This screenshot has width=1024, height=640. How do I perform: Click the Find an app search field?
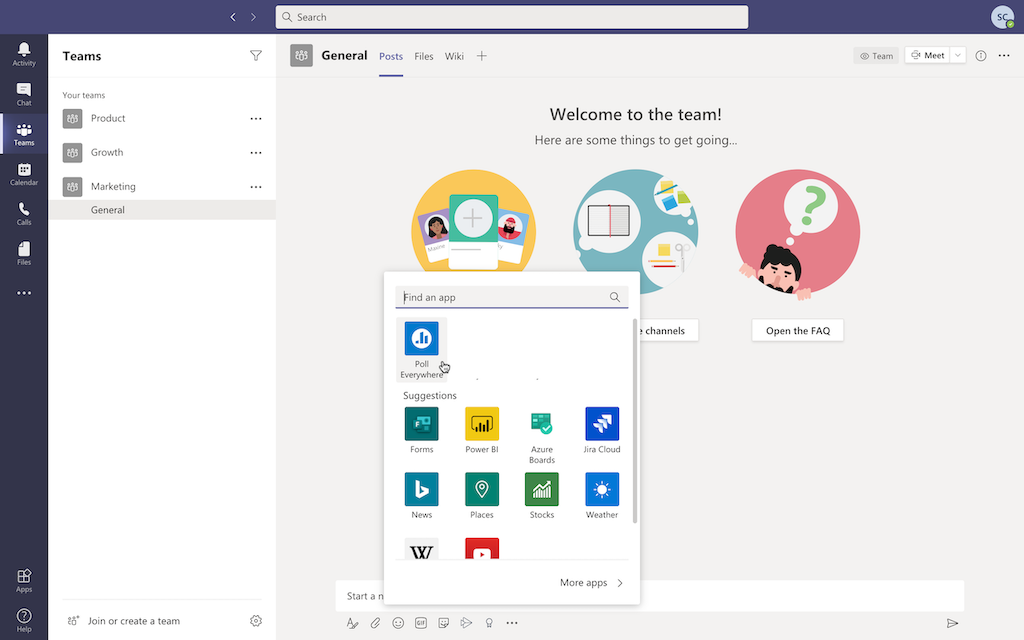(512, 297)
